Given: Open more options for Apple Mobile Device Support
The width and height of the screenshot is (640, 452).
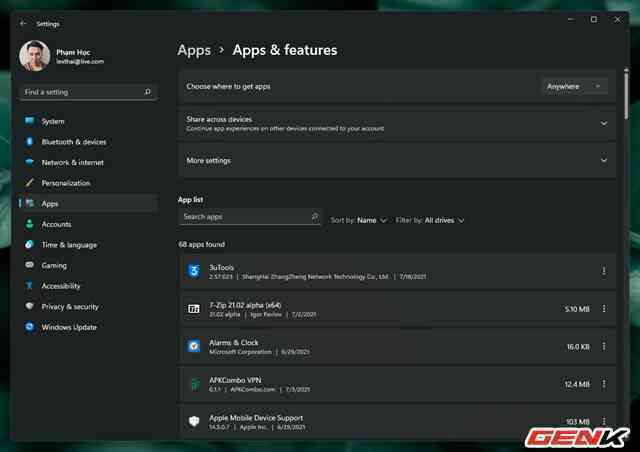Looking at the screenshot, I should point(604,421).
